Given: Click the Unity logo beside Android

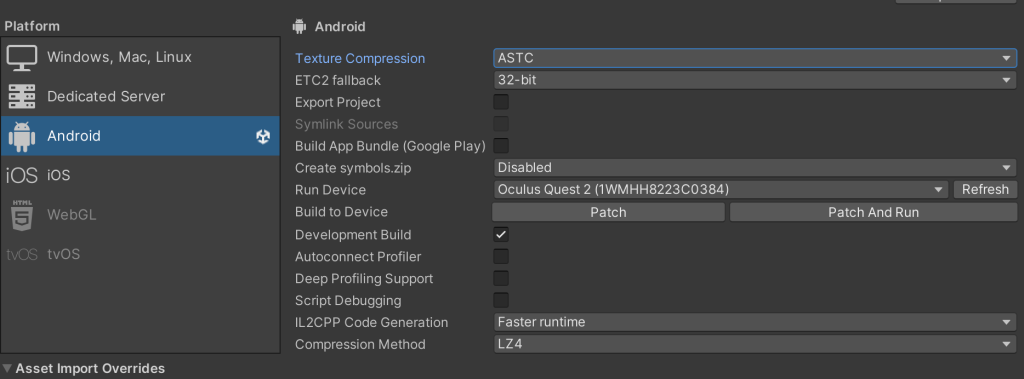Looking at the screenshot, I should (263, 136).
